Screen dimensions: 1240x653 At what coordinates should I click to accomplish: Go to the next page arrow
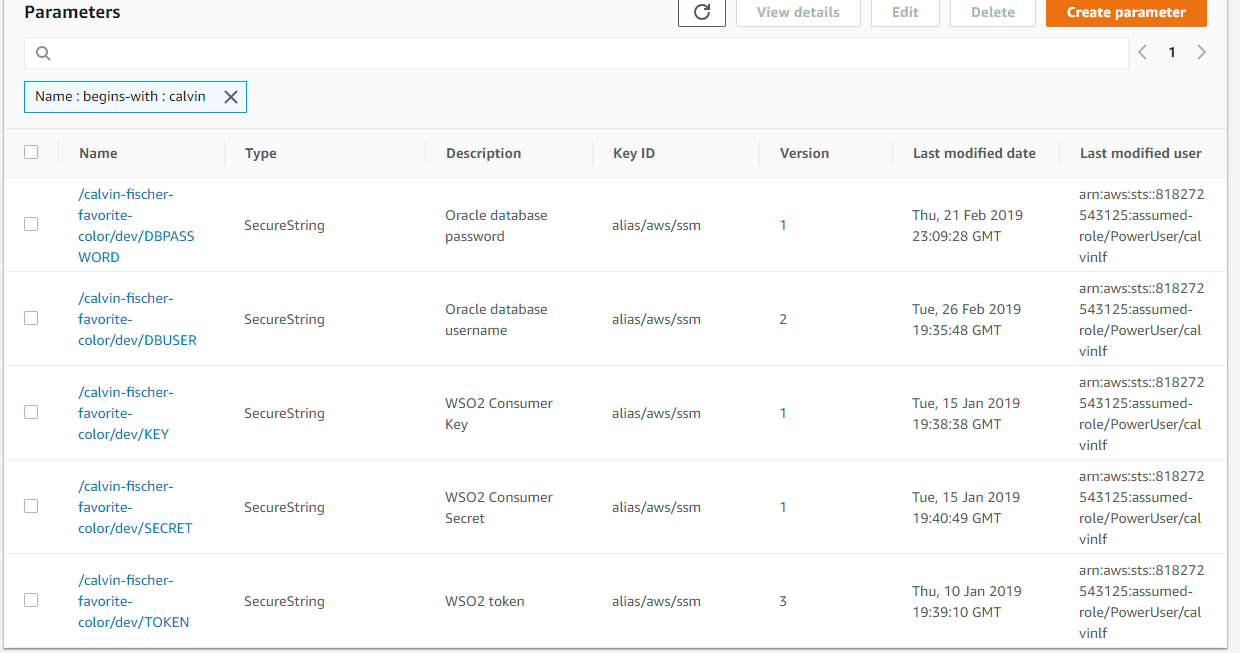point(1202,52)
